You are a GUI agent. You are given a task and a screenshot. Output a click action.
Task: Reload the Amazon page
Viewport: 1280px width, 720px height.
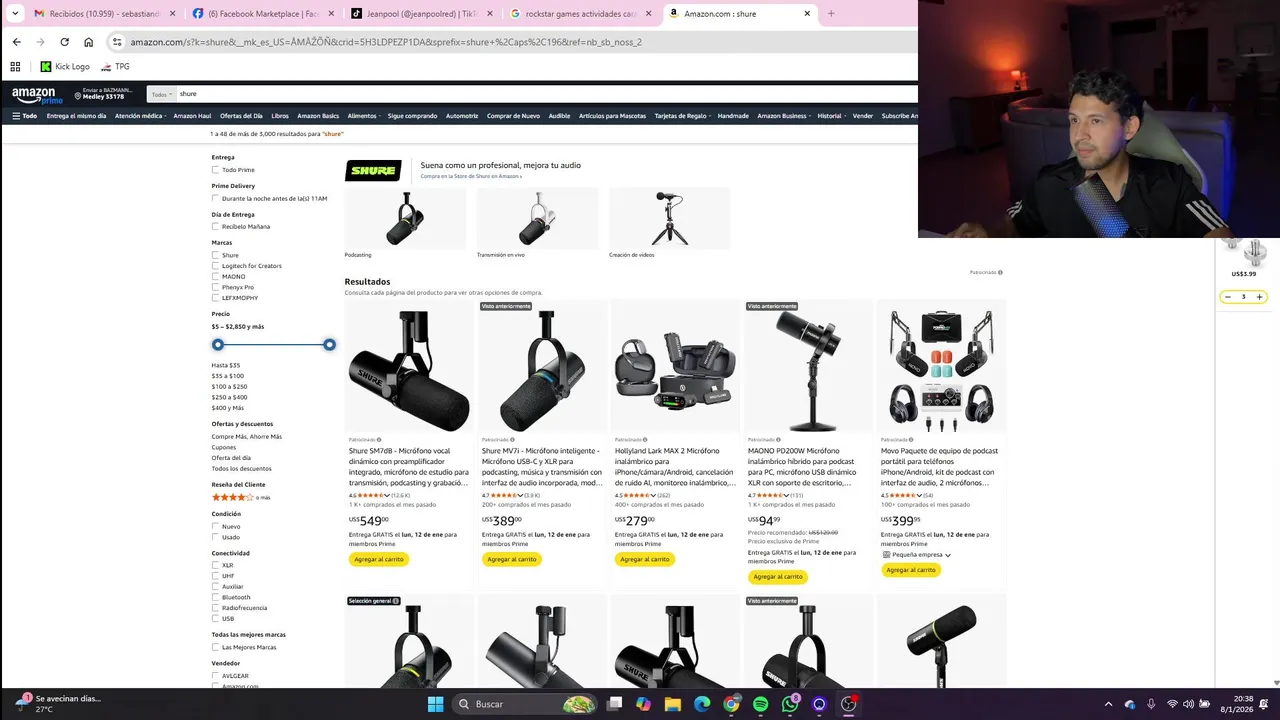click(64, 42)
